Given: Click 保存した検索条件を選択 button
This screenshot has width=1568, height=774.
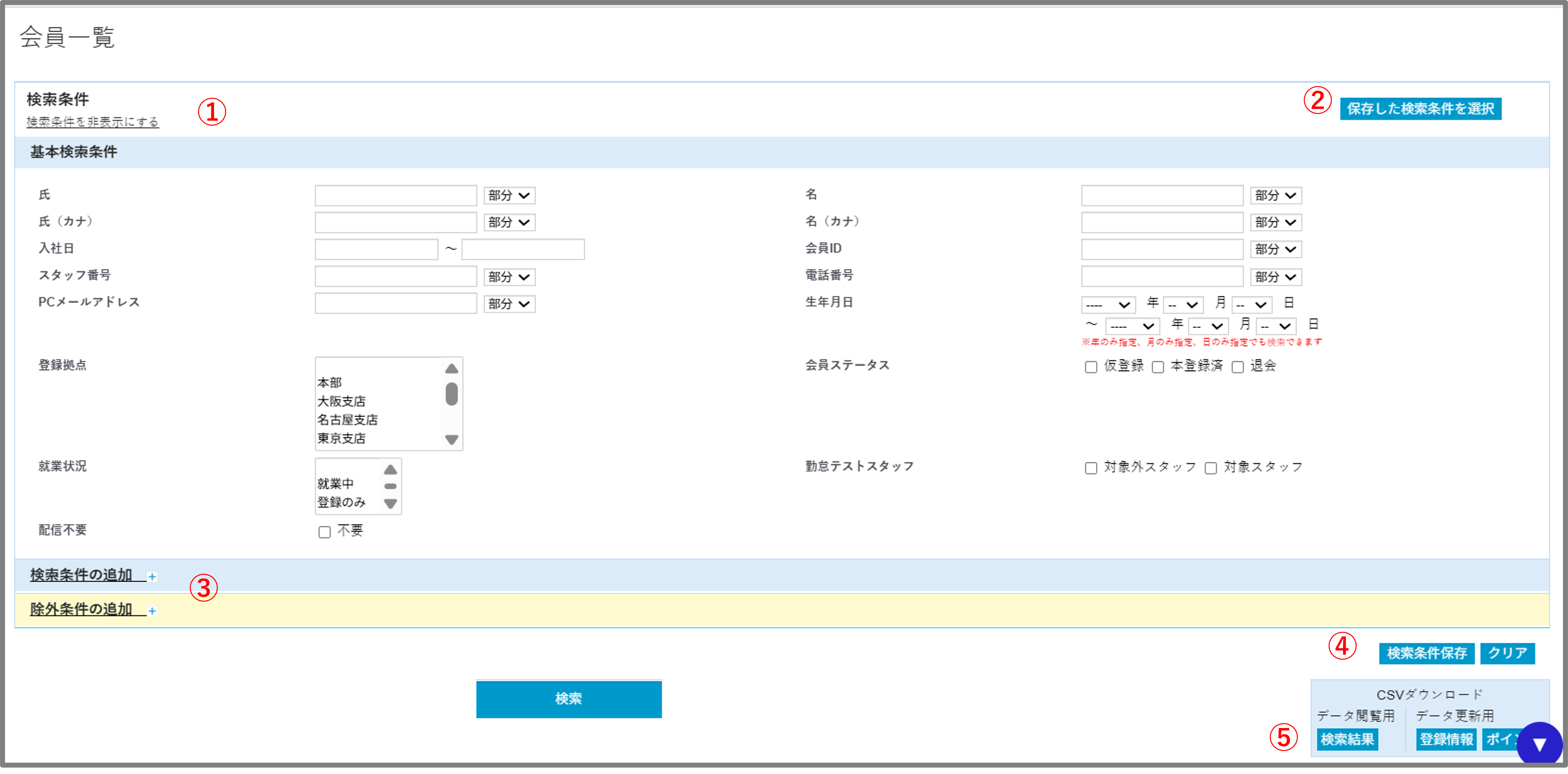Looking at the screenshot, I should 1421,109.
